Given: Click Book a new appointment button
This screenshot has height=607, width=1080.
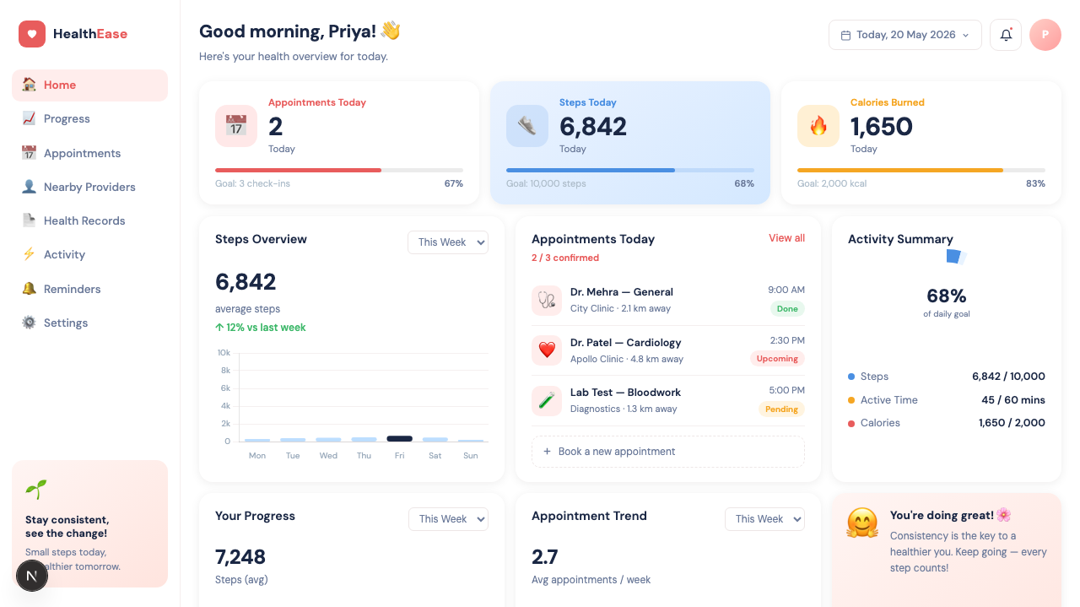Looking at the screenshot, I should [x=668, y=451].
